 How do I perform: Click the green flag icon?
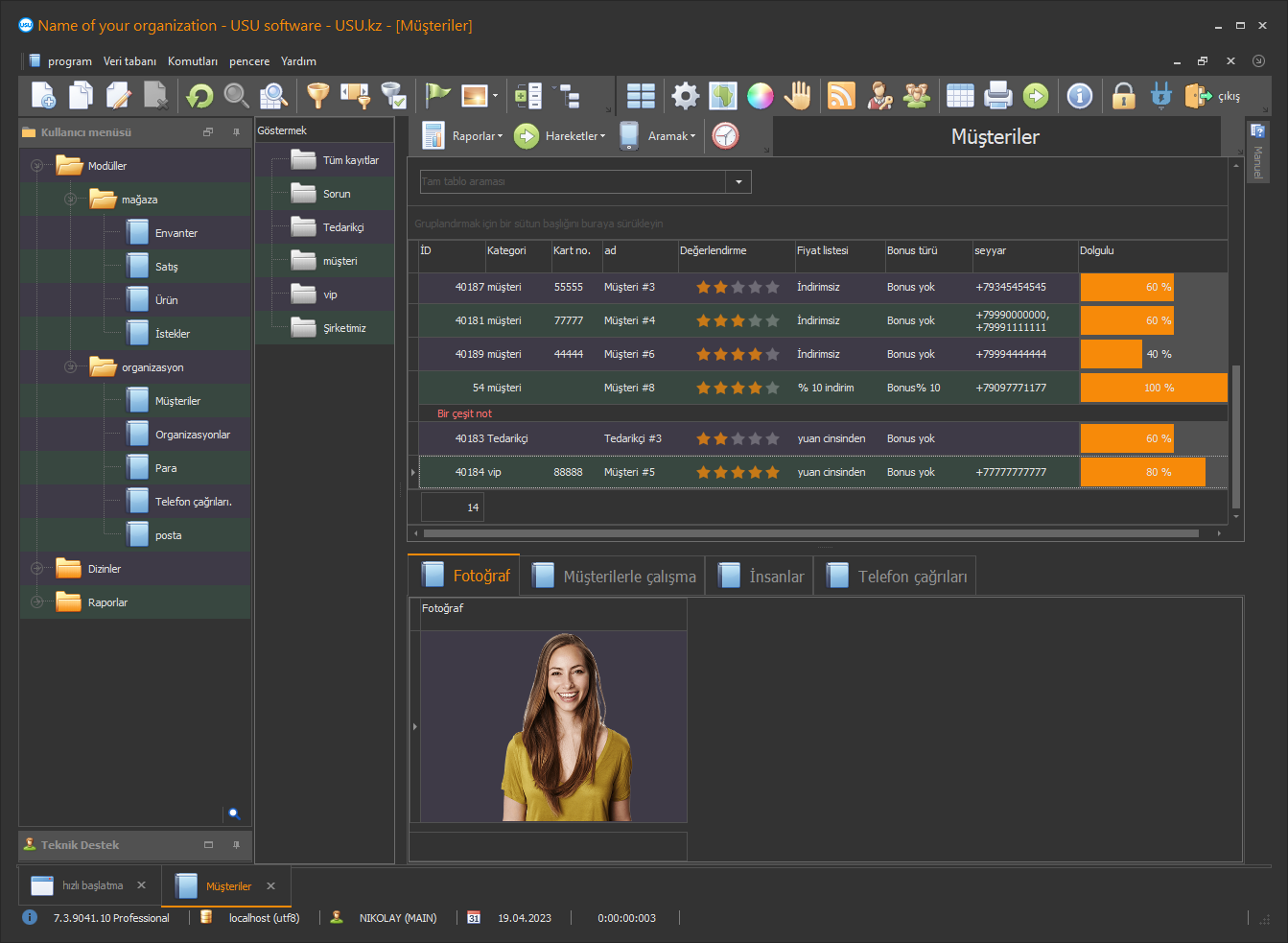tap(438, 96)
